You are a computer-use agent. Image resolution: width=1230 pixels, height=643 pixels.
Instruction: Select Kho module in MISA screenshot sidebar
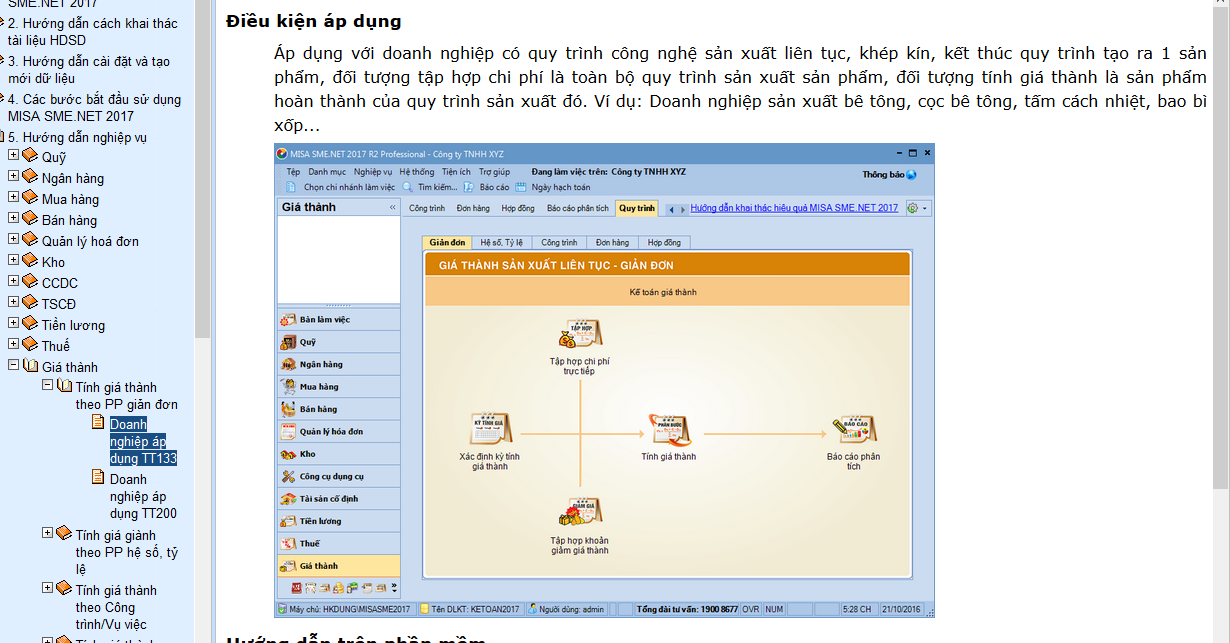(339, 454)
